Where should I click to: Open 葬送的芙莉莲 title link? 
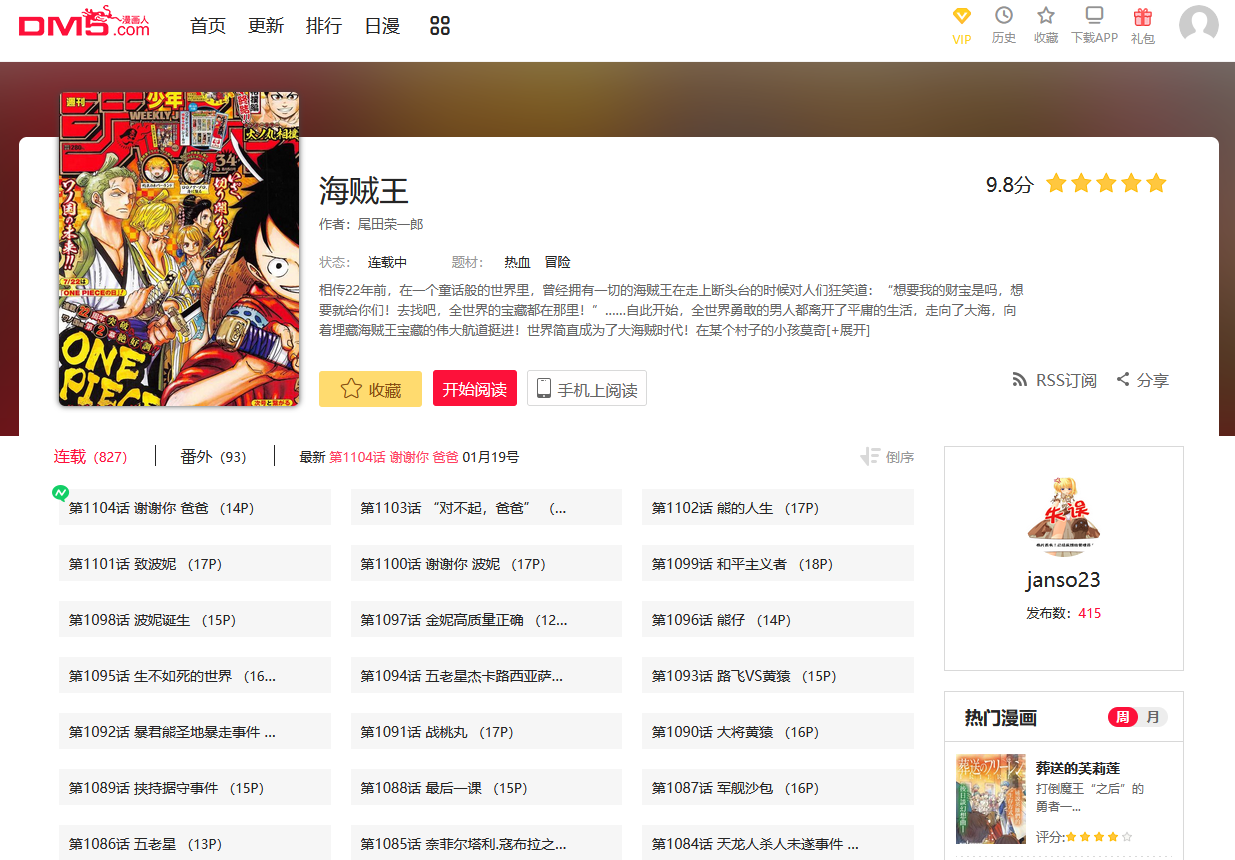tap(1078, 768)
